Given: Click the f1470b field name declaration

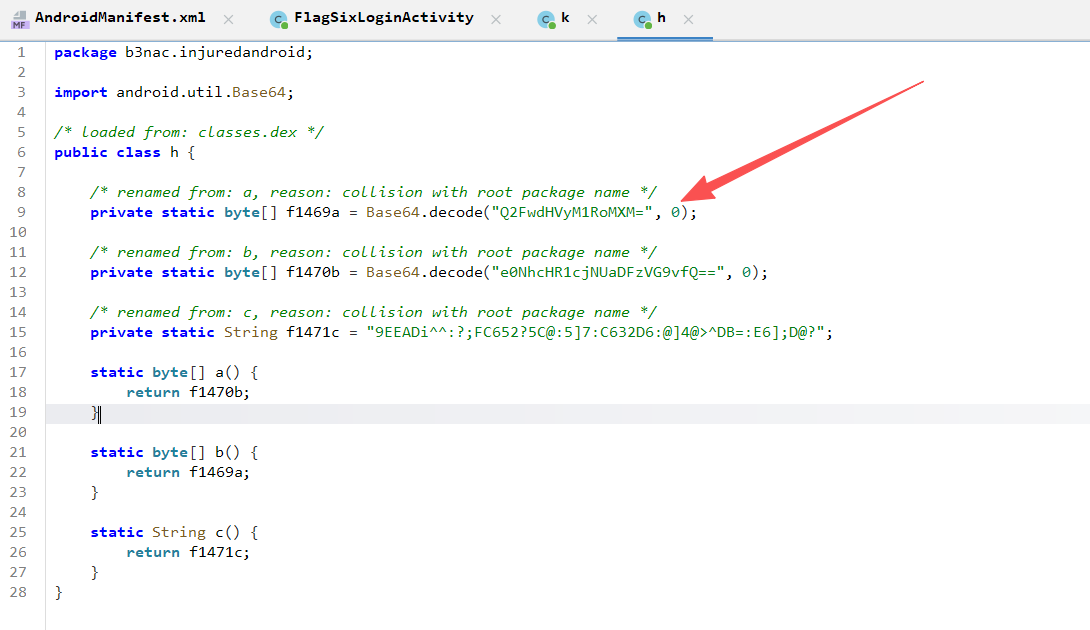Looking at the screenshot, I should tap(308, 272).
